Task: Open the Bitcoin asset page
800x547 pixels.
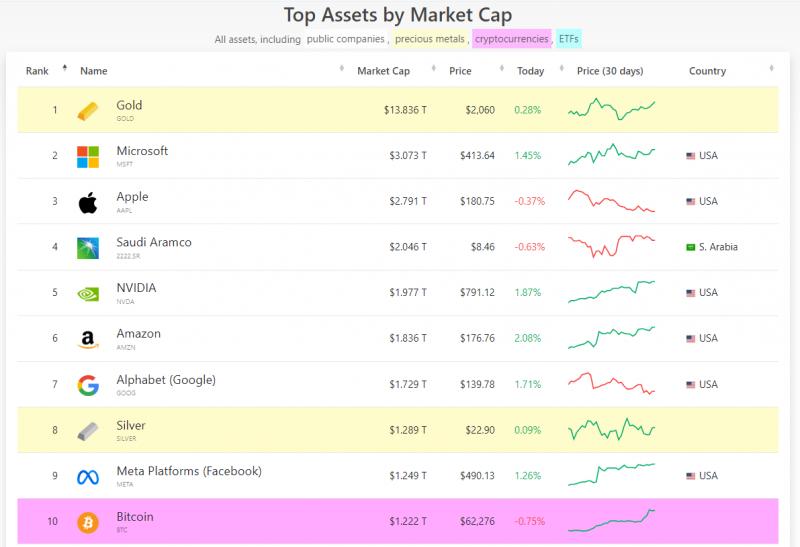Action: [135, 517]
